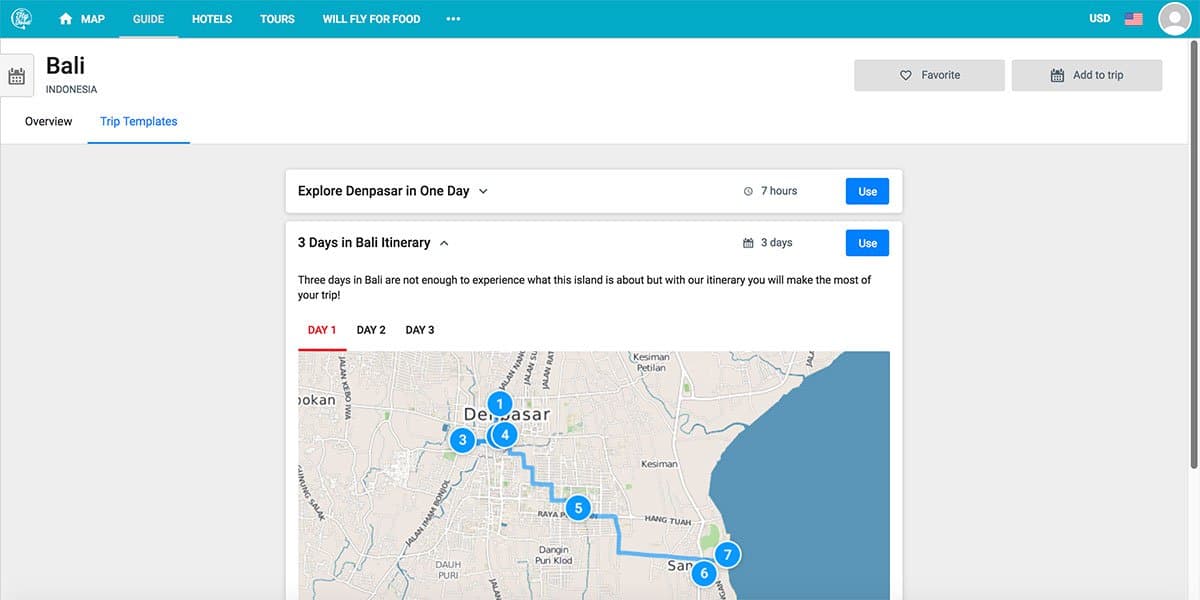Viewport: 1200px width, 600px height.
Task: Click map marker number 5
Action: (578, 508)
